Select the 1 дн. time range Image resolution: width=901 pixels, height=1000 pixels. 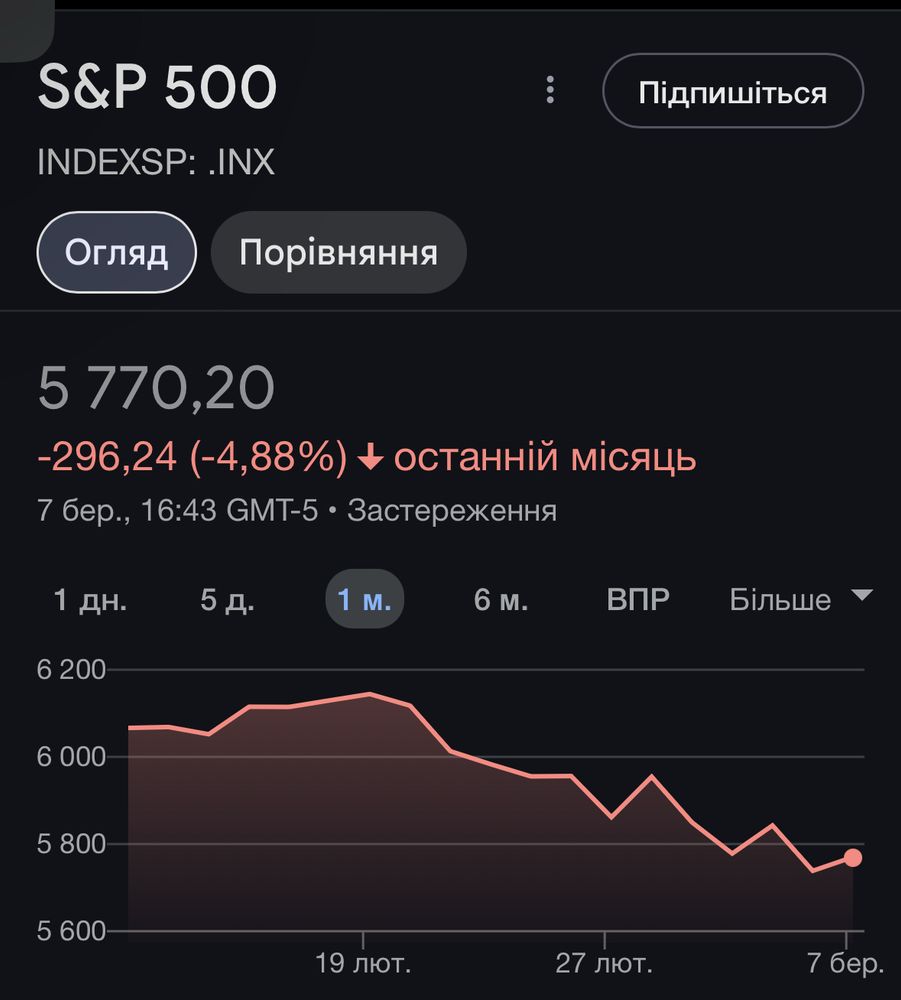tap(90, 599)
